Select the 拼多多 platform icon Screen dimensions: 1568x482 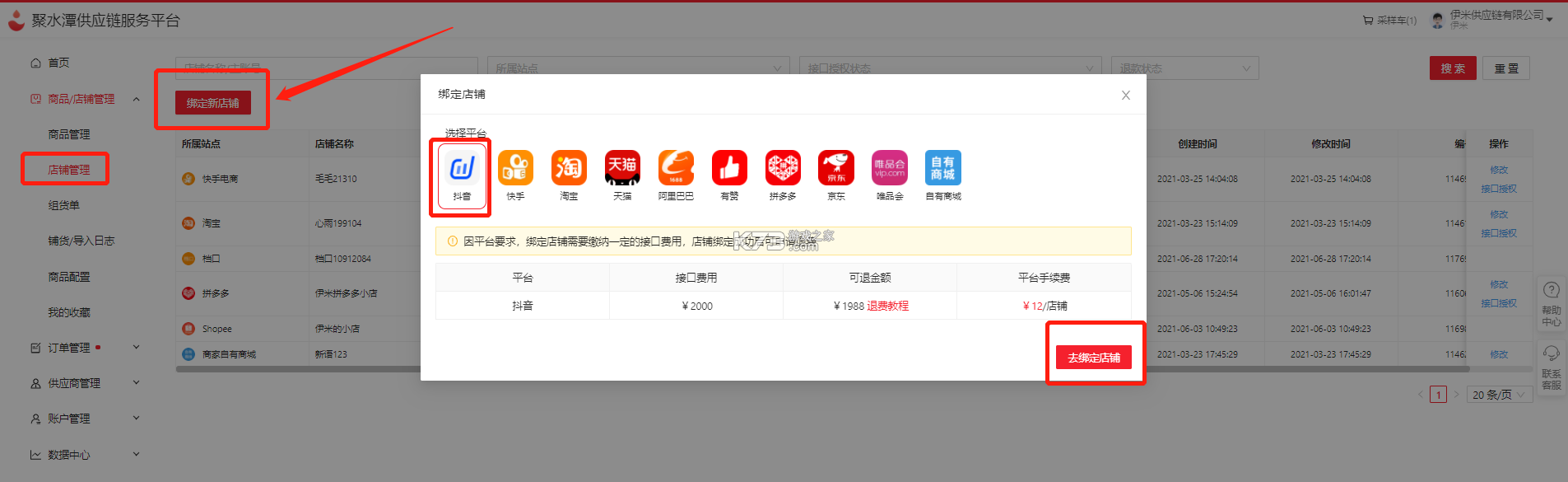pyautogui.click(x=783, y=168)
